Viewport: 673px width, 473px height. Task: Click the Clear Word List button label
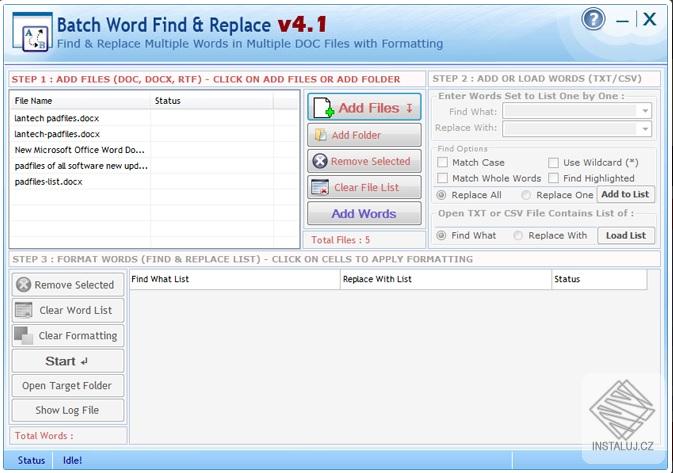[76, 310]
